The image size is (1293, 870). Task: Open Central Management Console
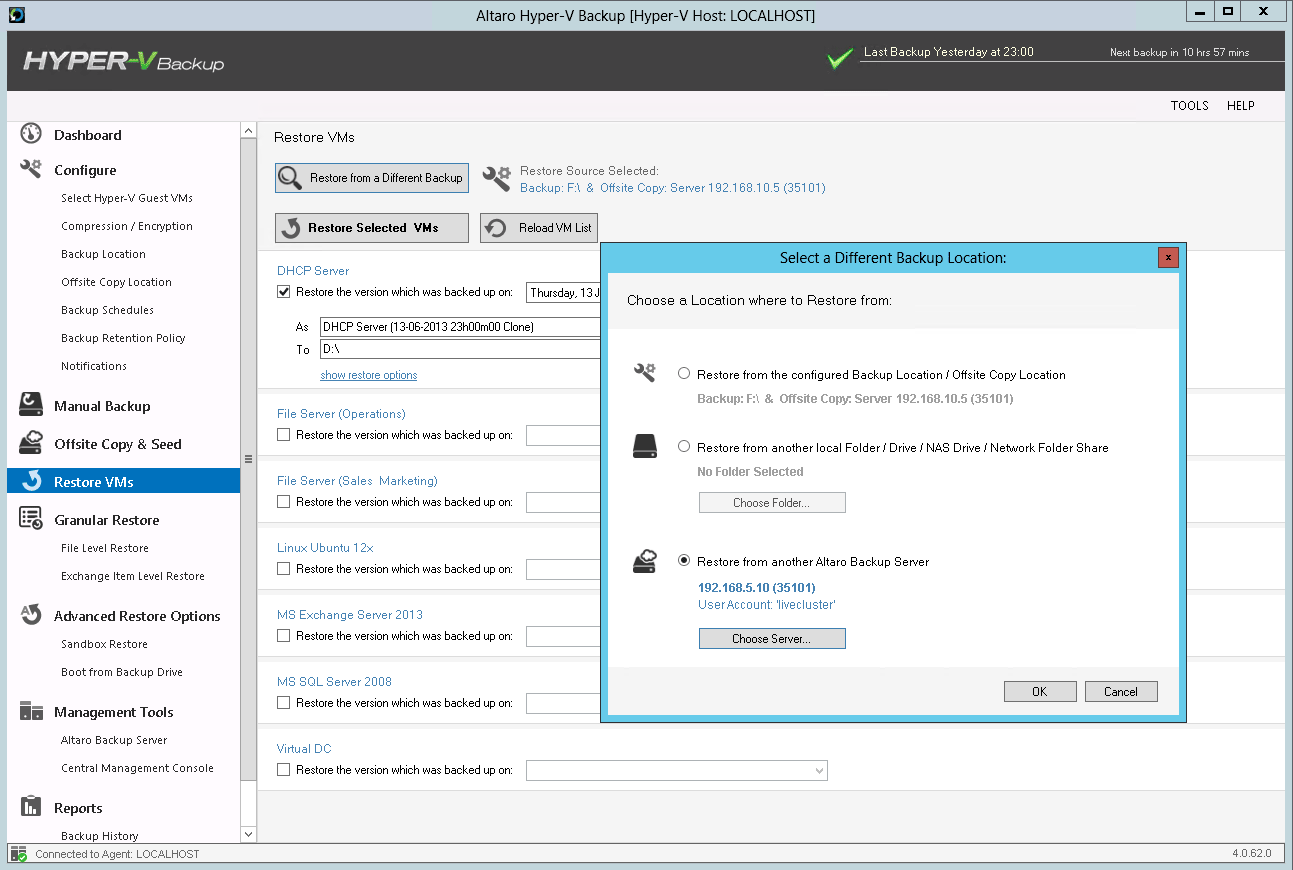(137, 768)
